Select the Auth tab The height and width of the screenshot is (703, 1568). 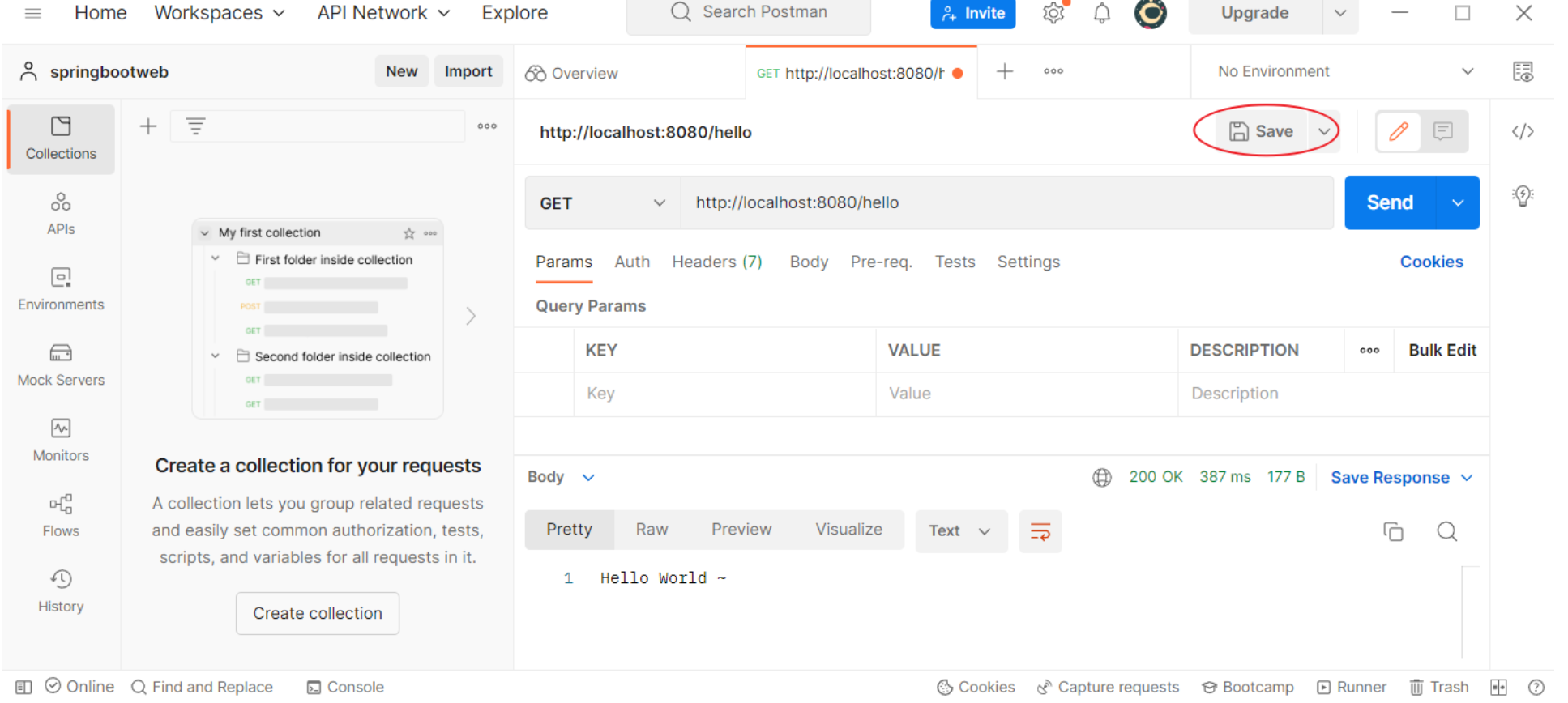pyautogui.click(x=632, y=262)
